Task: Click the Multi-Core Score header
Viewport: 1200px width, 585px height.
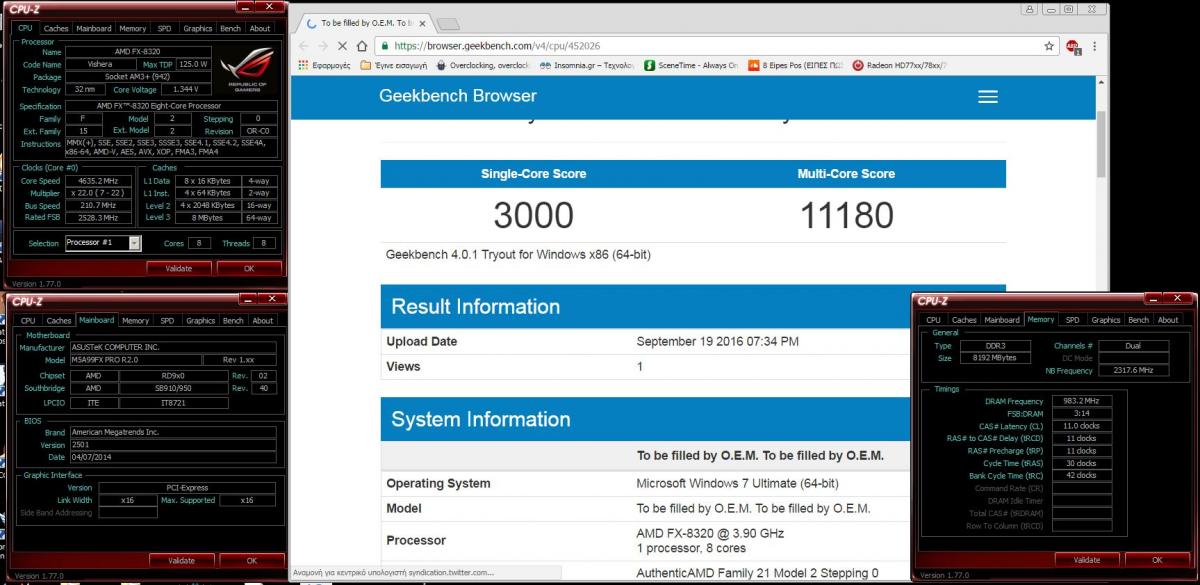Action: [847, 174]
